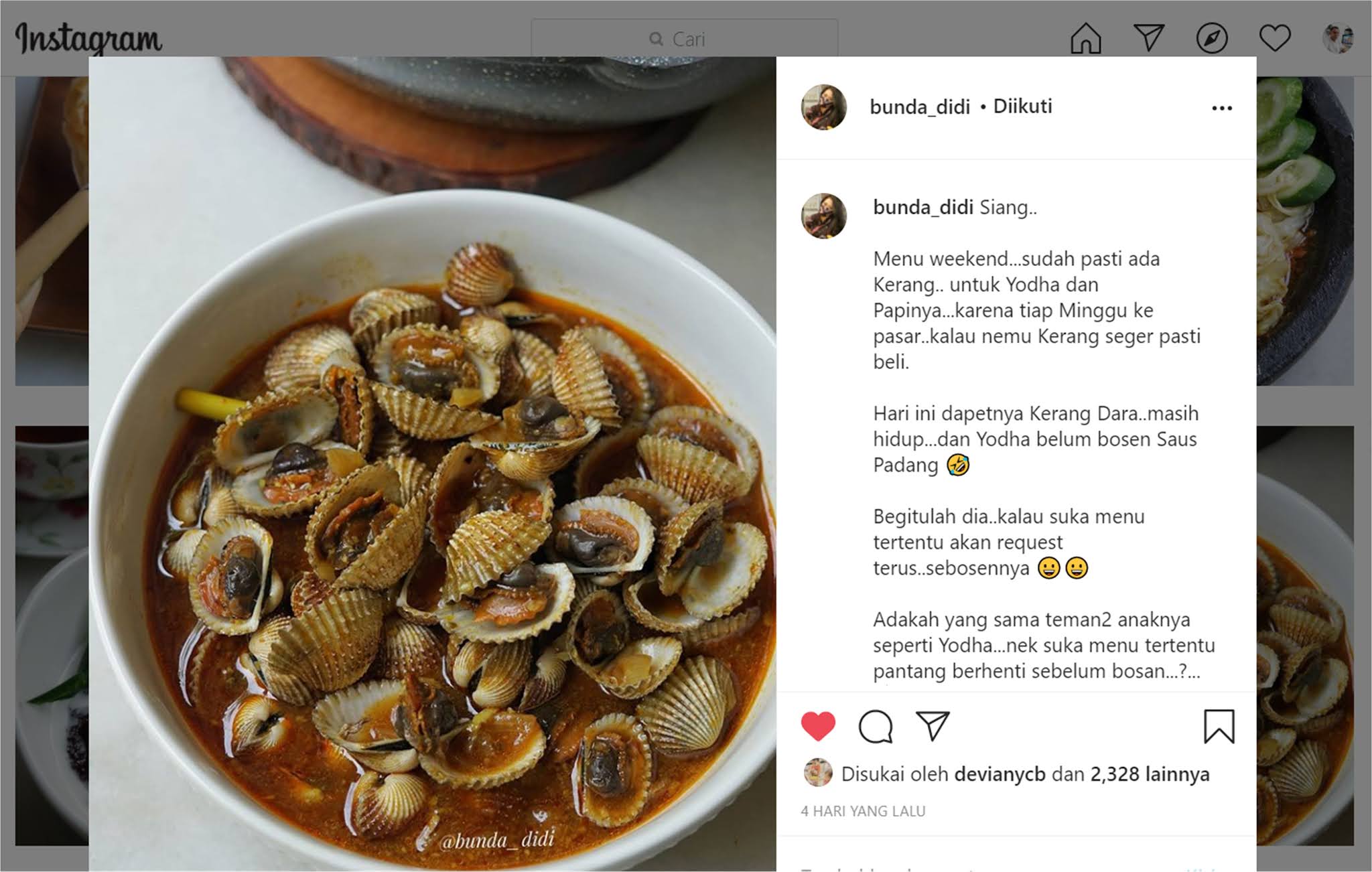Click the Cari search field
1372x872 pixels.
click(684, 39)
